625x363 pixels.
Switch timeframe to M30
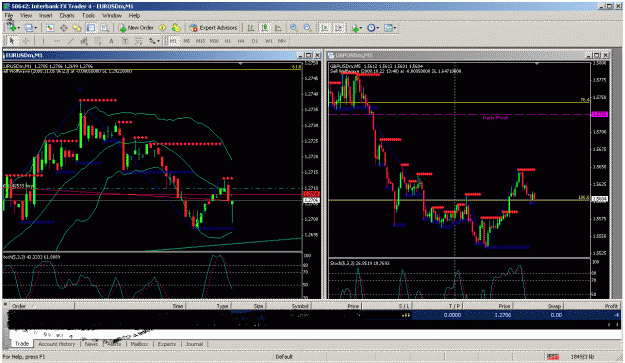(x=214, y=41)
